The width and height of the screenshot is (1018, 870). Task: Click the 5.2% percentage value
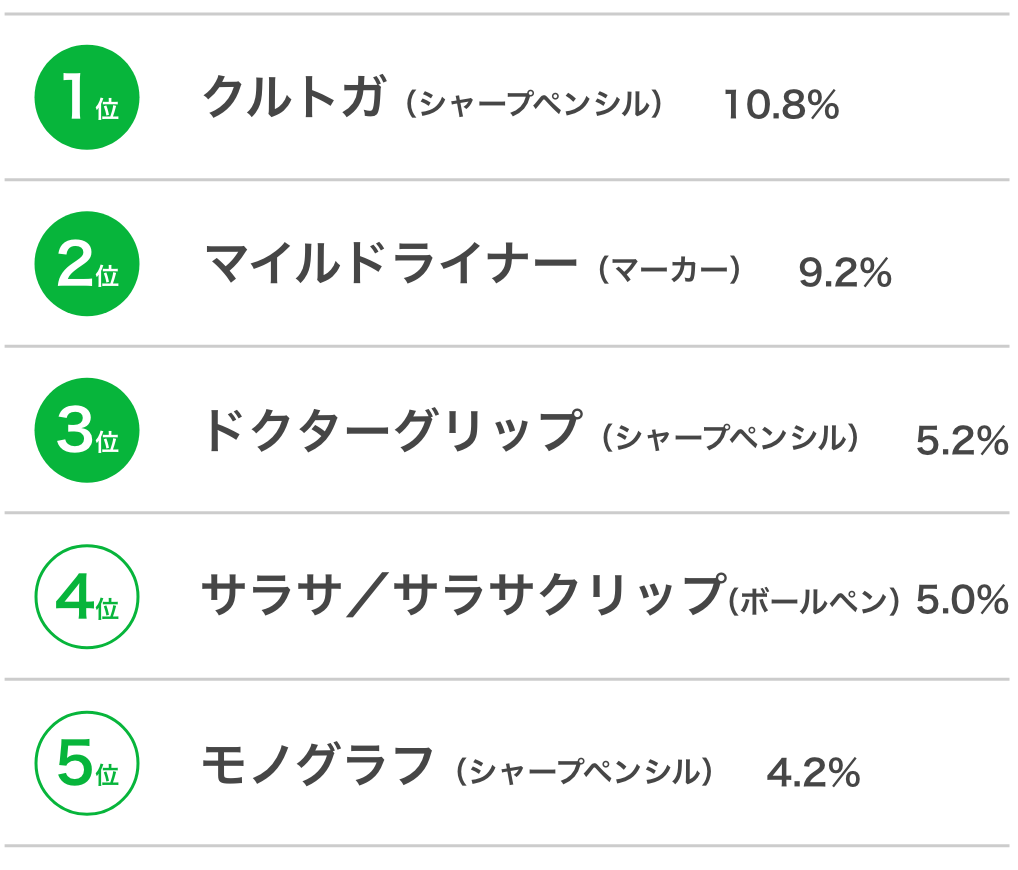[x=962, y=440]
